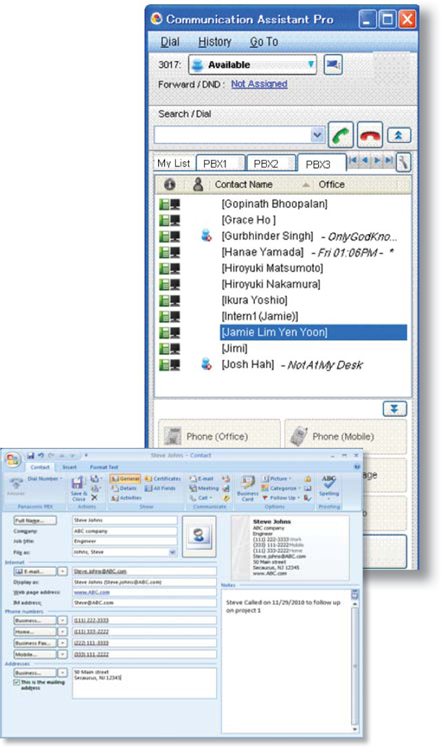Select contact Jamie Lim Yen Yoon

tap(313, 332)
